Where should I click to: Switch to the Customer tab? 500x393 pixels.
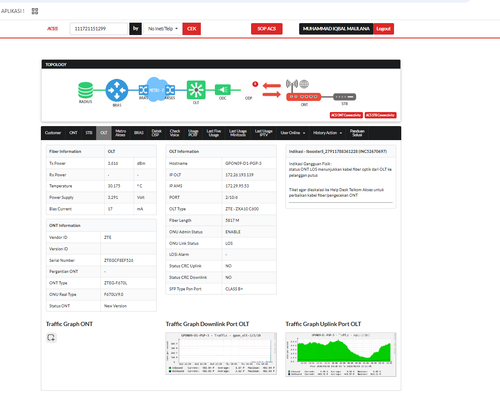(53, 133)
